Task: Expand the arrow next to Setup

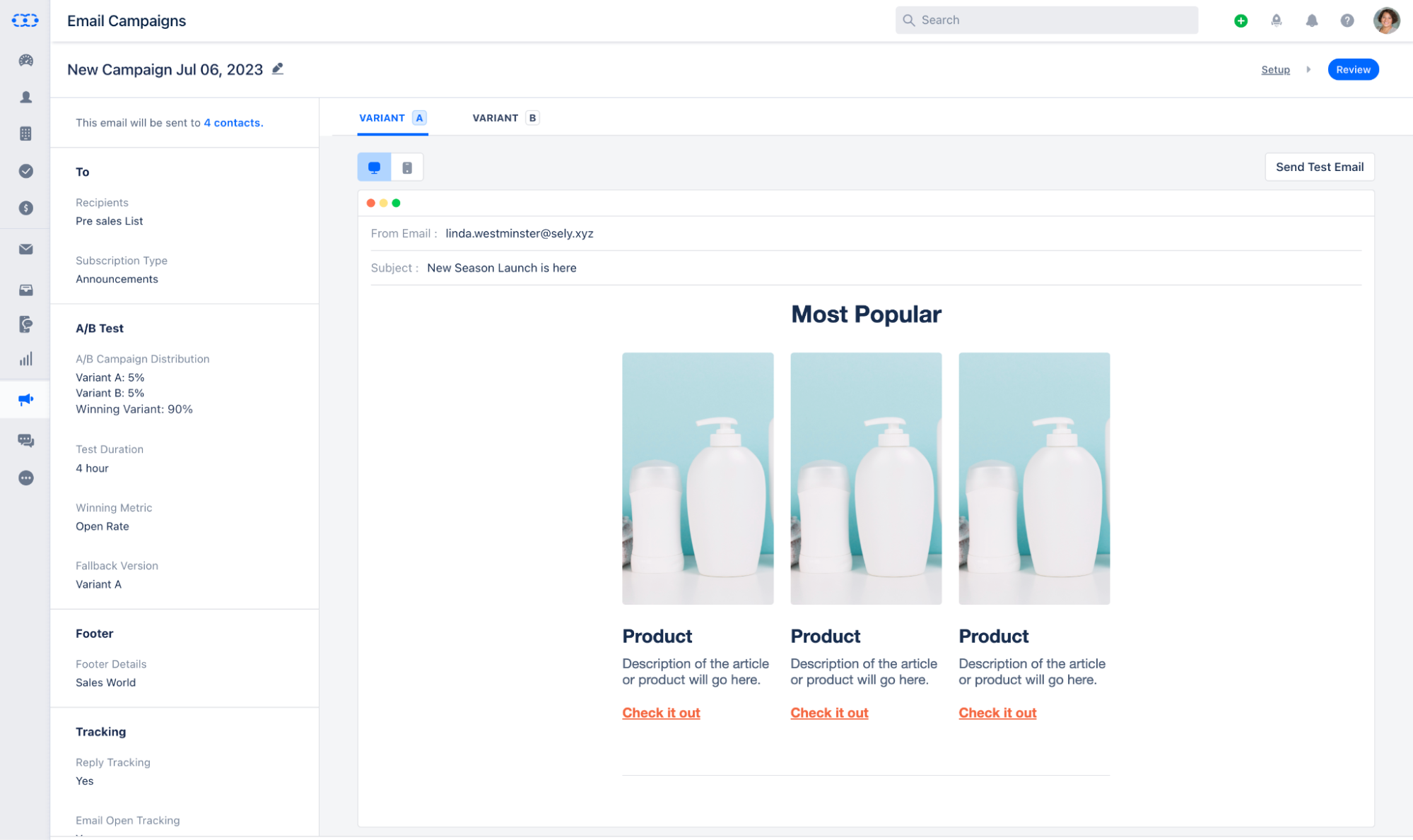Action: (x=1309, y=69)
